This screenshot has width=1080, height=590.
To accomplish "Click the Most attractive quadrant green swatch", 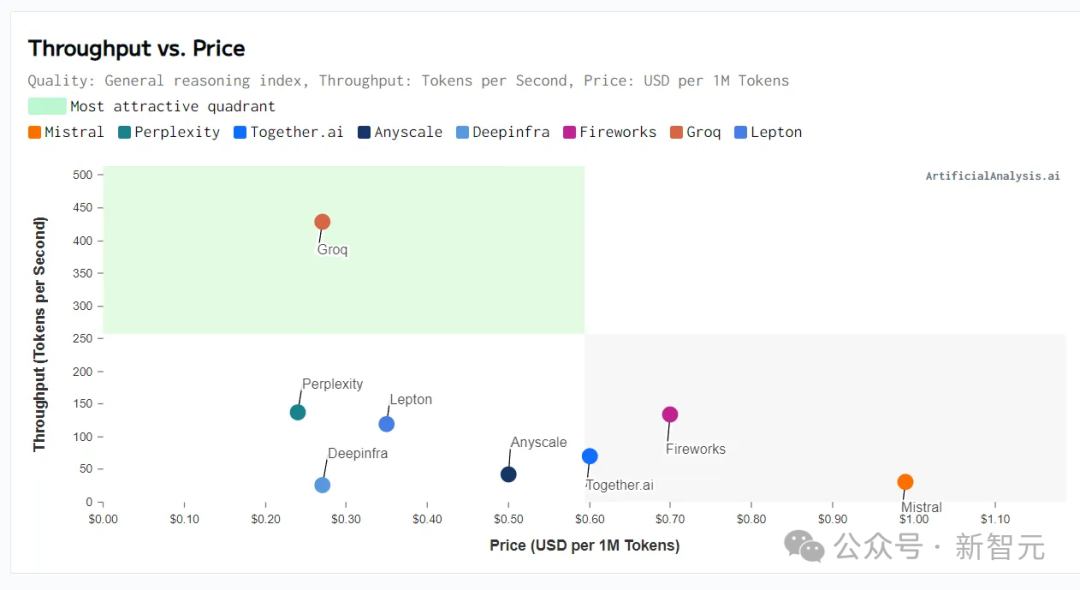I will tap(47, 106).
